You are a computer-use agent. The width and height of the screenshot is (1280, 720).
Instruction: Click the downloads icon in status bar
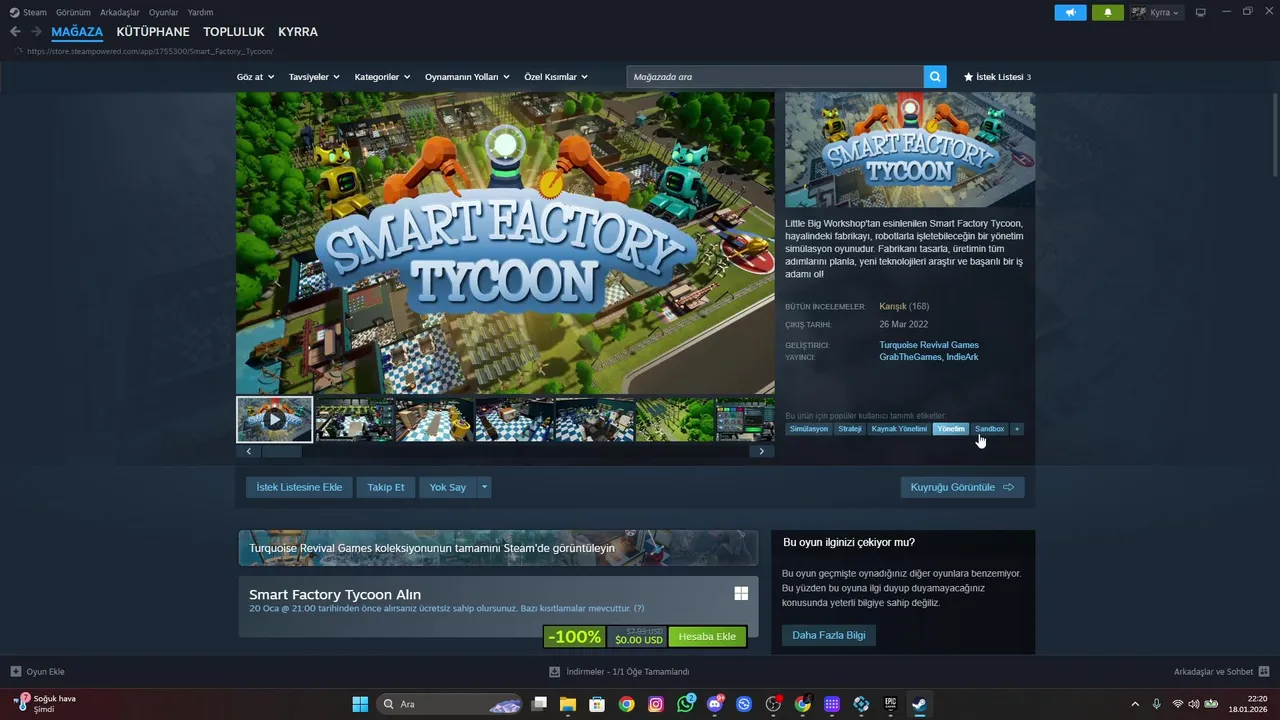555,672
